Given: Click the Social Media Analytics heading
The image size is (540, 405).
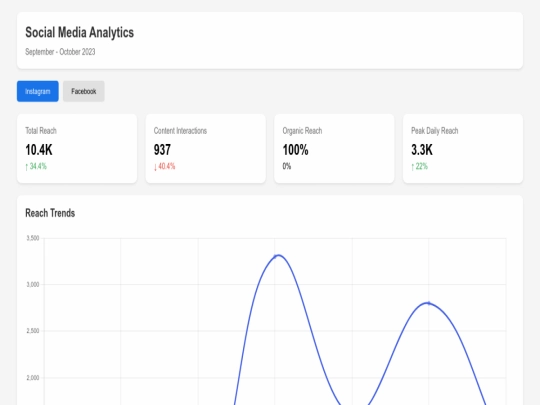Looking at the screenshot, I should [x=80, y=32].
